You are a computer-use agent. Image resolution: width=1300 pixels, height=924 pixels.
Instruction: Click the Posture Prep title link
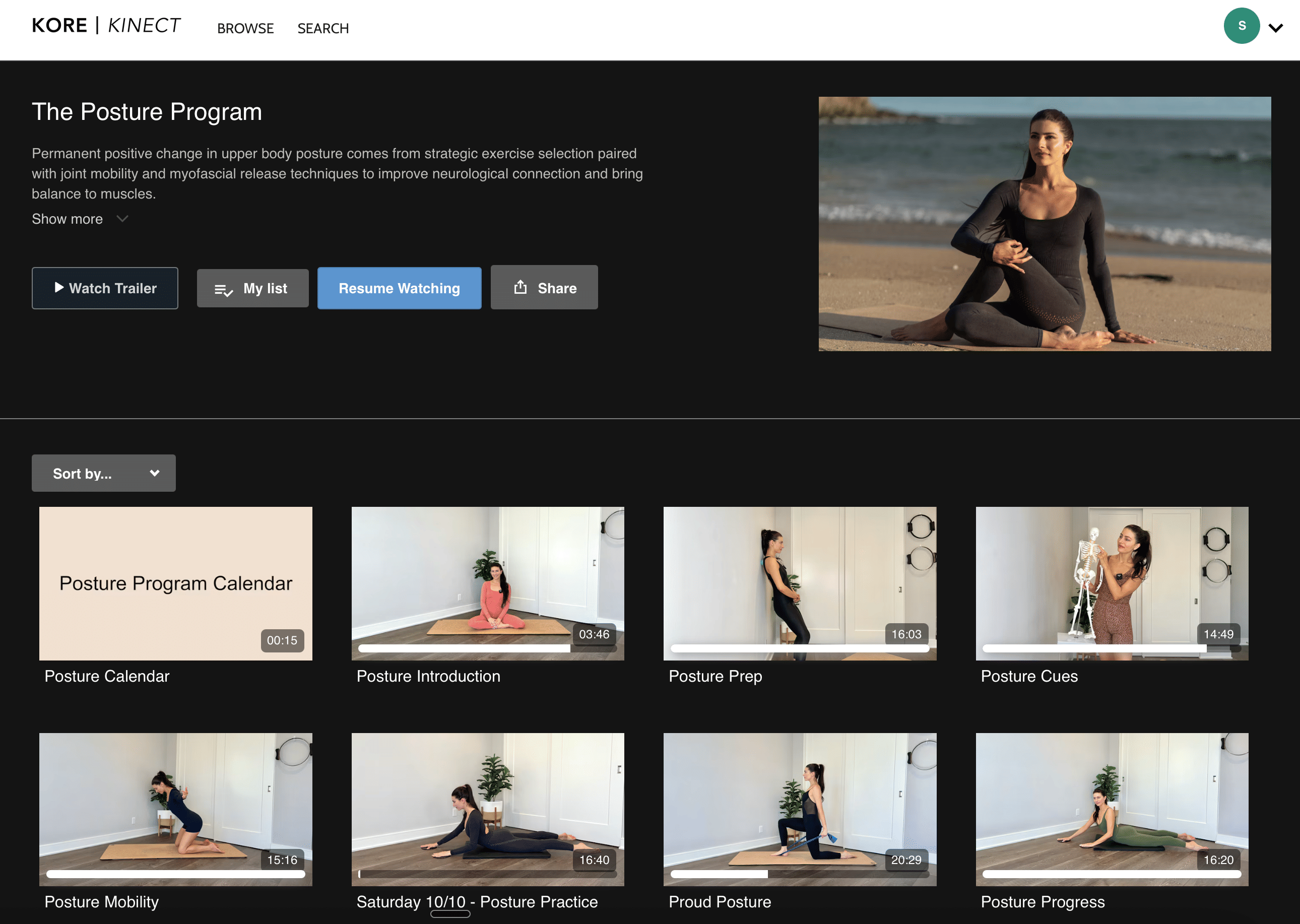coord(715,676)
